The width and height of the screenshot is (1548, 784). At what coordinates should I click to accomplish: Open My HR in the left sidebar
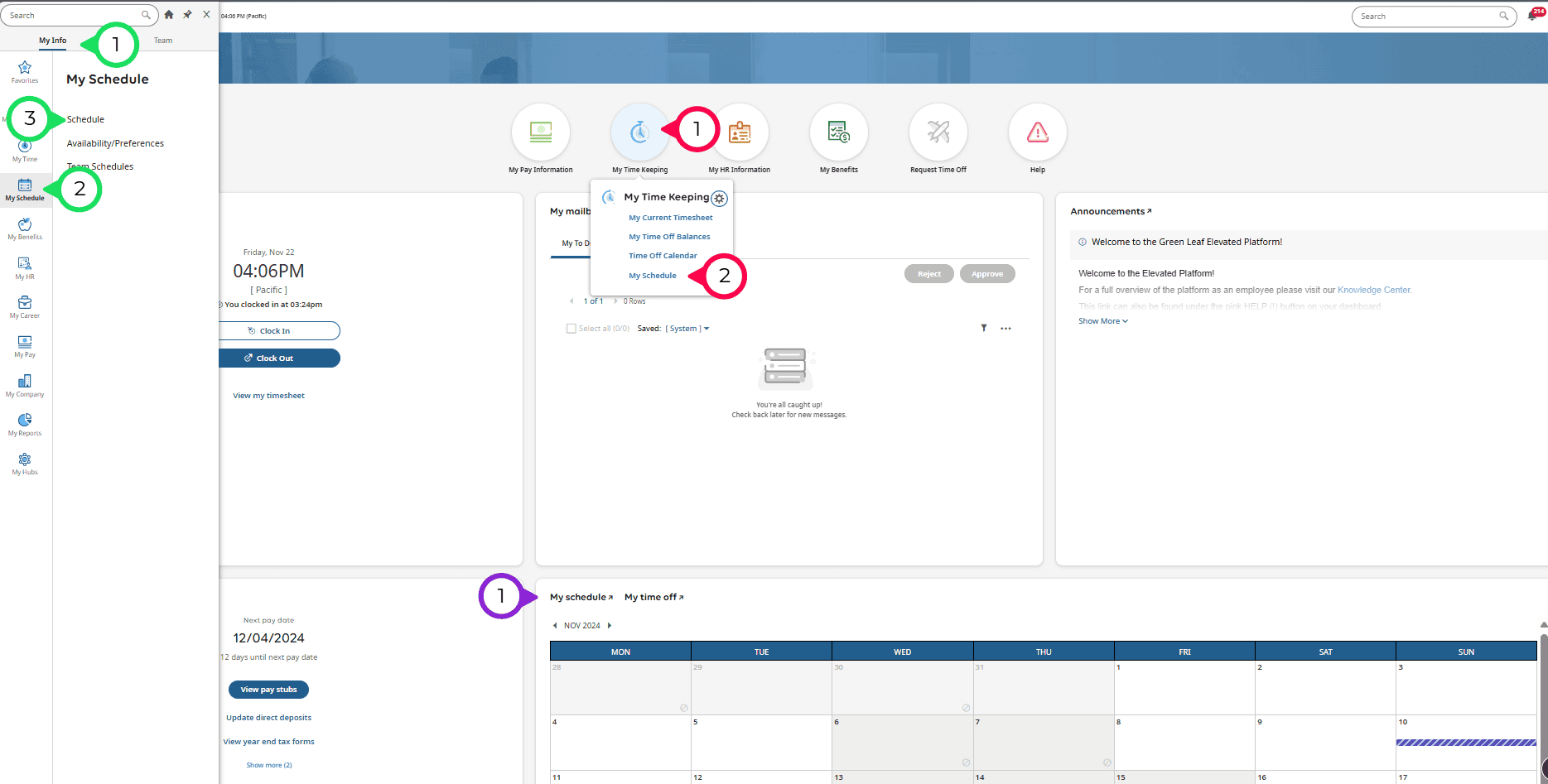coord(25,269)
